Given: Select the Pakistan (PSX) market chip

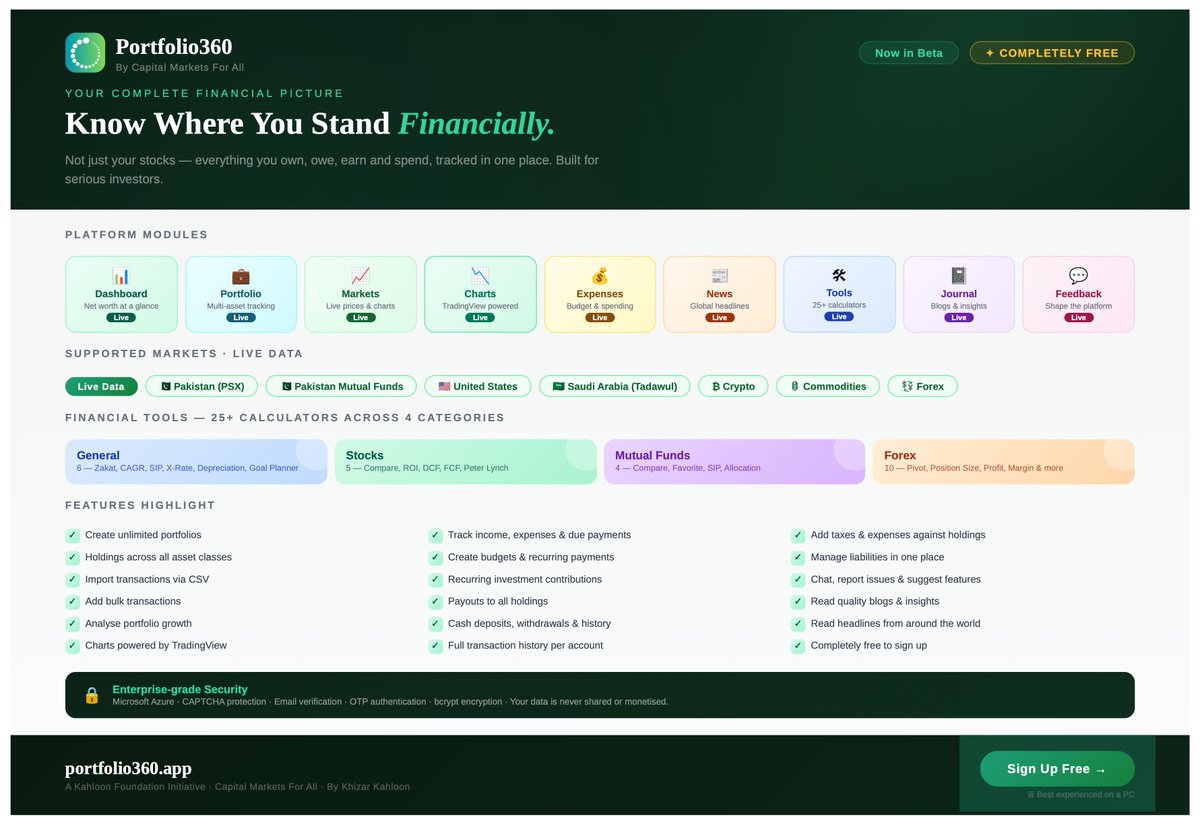Looking at the screenshot, I should click(202, 386).
